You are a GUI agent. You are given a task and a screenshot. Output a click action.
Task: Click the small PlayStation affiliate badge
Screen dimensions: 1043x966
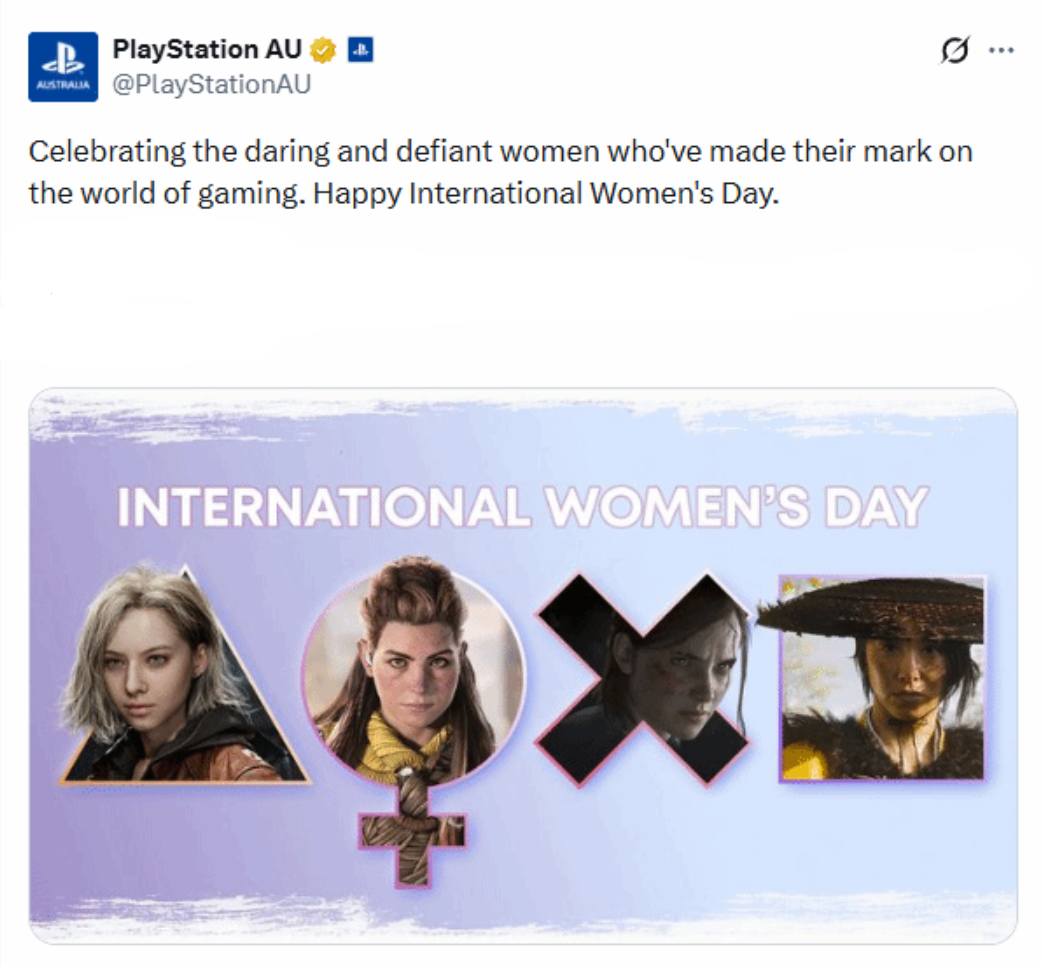[361, 50]
